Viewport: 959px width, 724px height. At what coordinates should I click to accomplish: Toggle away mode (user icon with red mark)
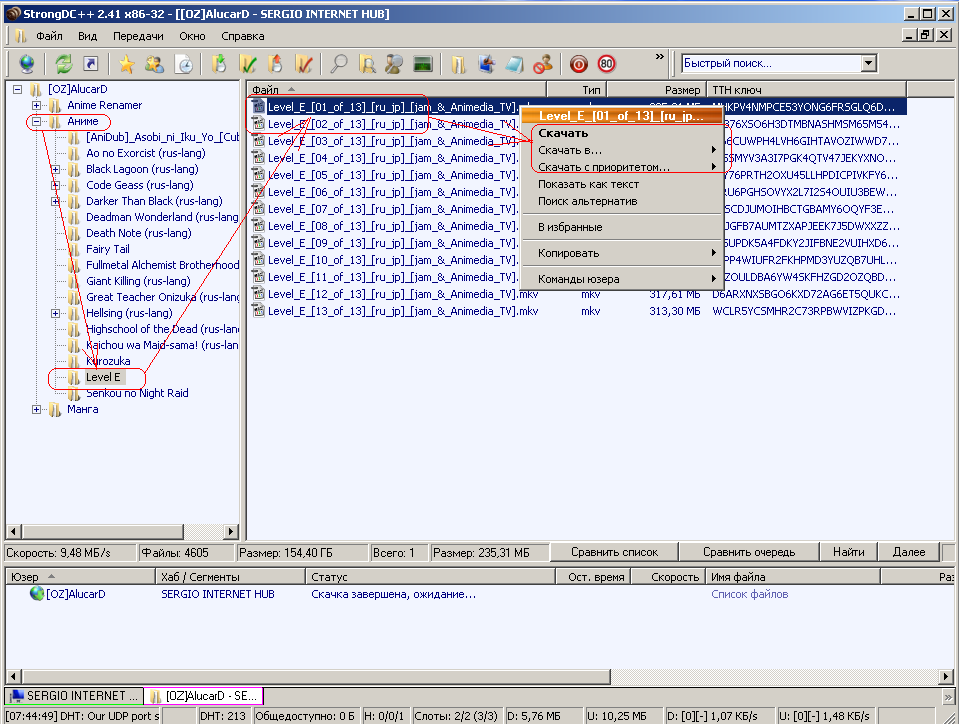pyautogui.click(x=542, y=63)
